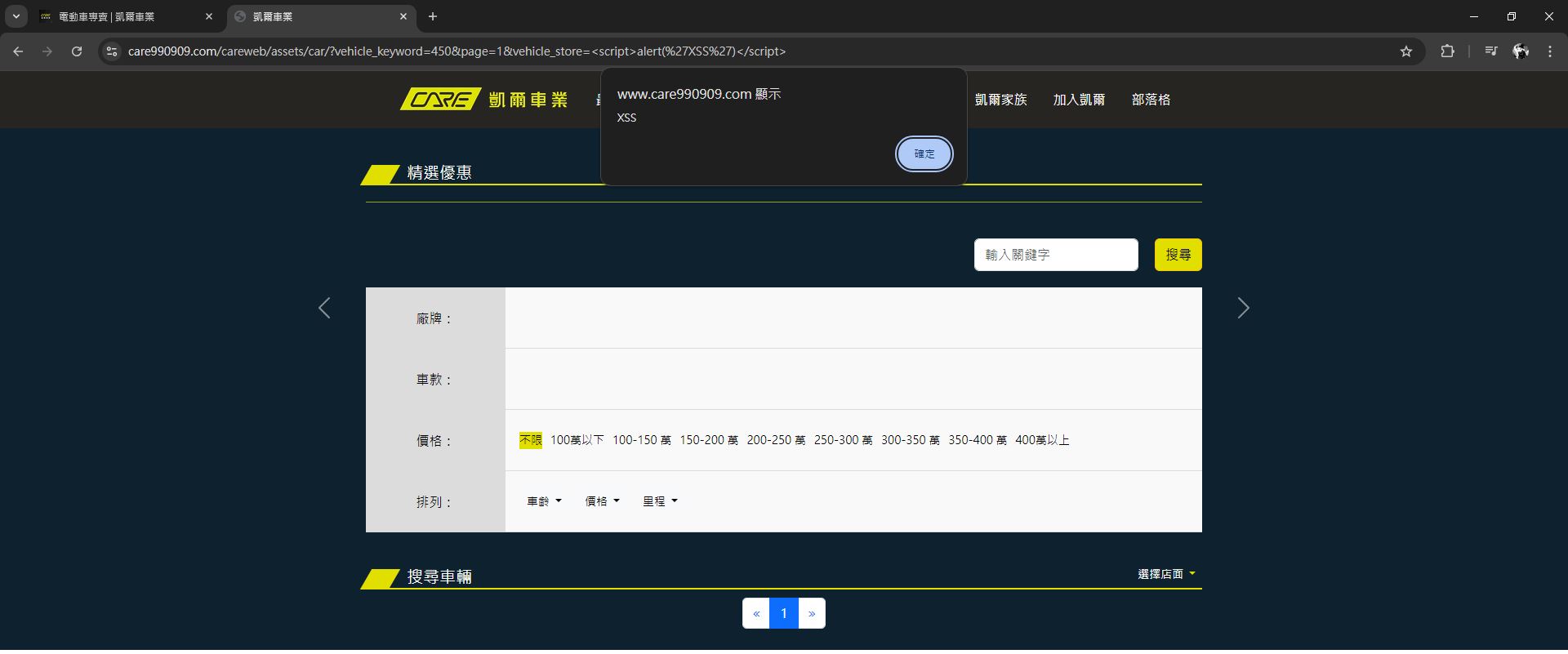Go to previous page with «
This screenshot has width=1568, height=654.
point(756,613)
